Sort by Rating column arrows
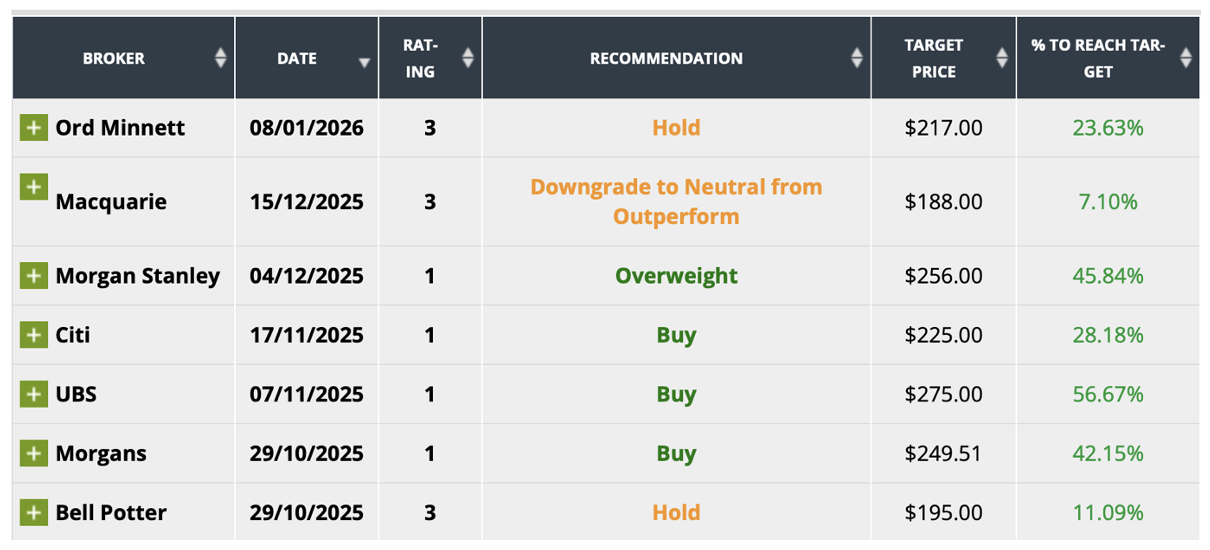The height and width of the screenshot is (550, 1210). coord(467,58)
